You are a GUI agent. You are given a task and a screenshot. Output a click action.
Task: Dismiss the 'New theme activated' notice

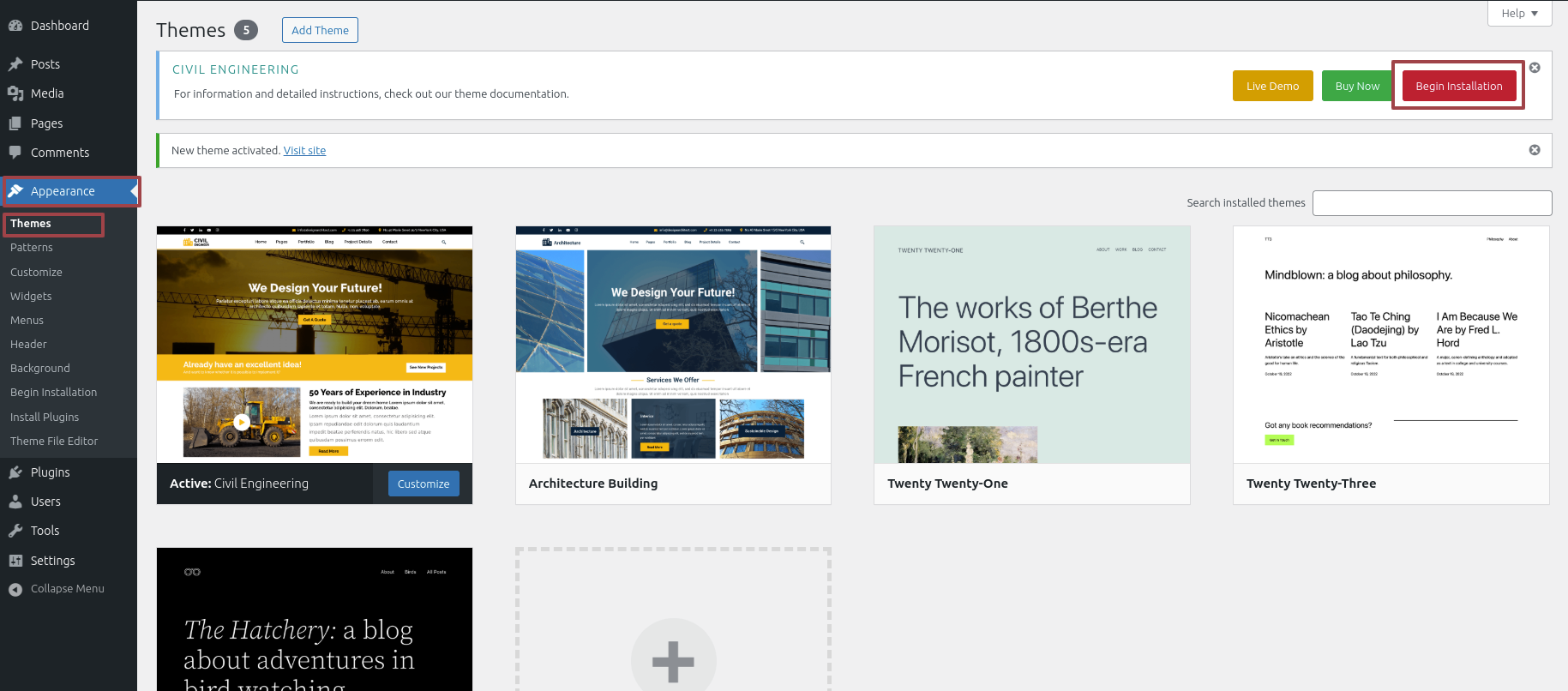point(1535,150)
